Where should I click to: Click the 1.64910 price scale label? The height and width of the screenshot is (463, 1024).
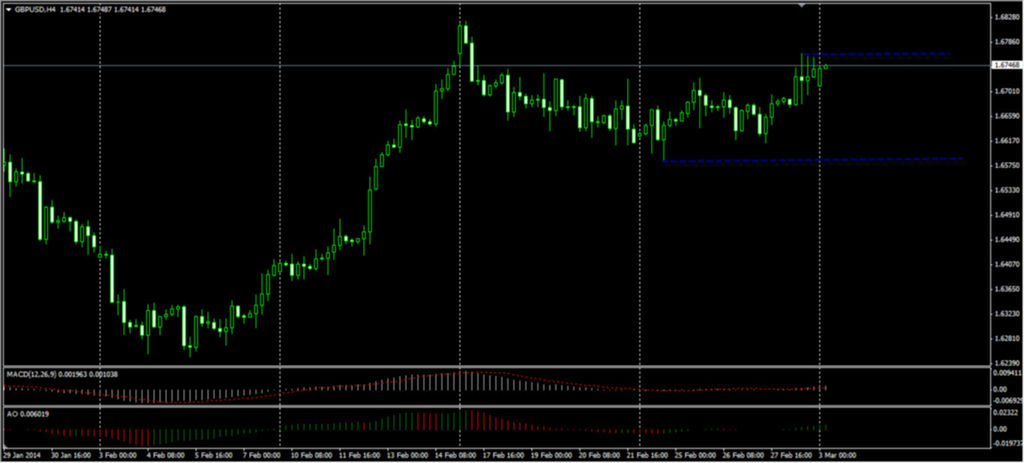(x=1006, y=215)
